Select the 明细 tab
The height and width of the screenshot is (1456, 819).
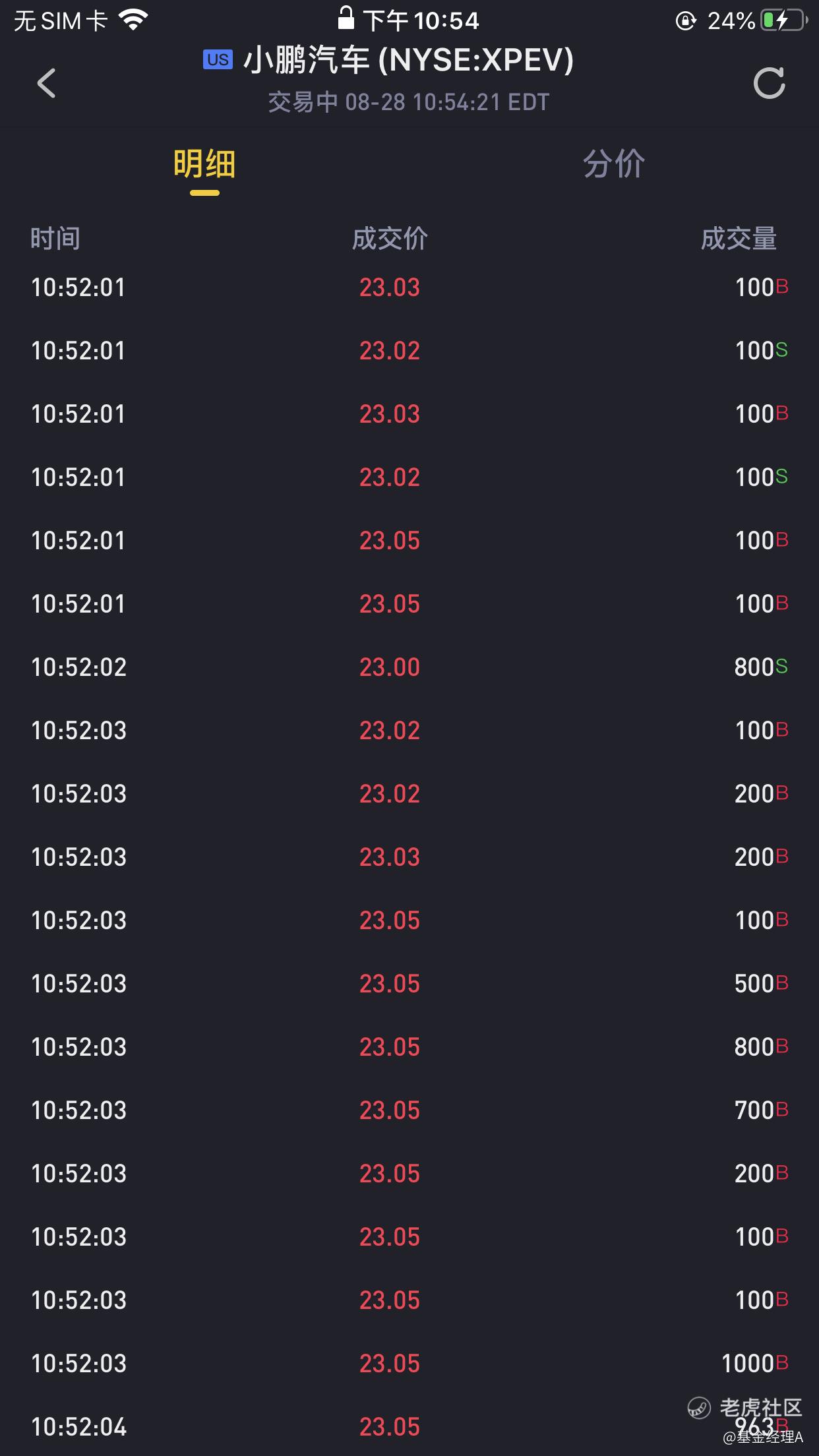(x=204, y=163)
